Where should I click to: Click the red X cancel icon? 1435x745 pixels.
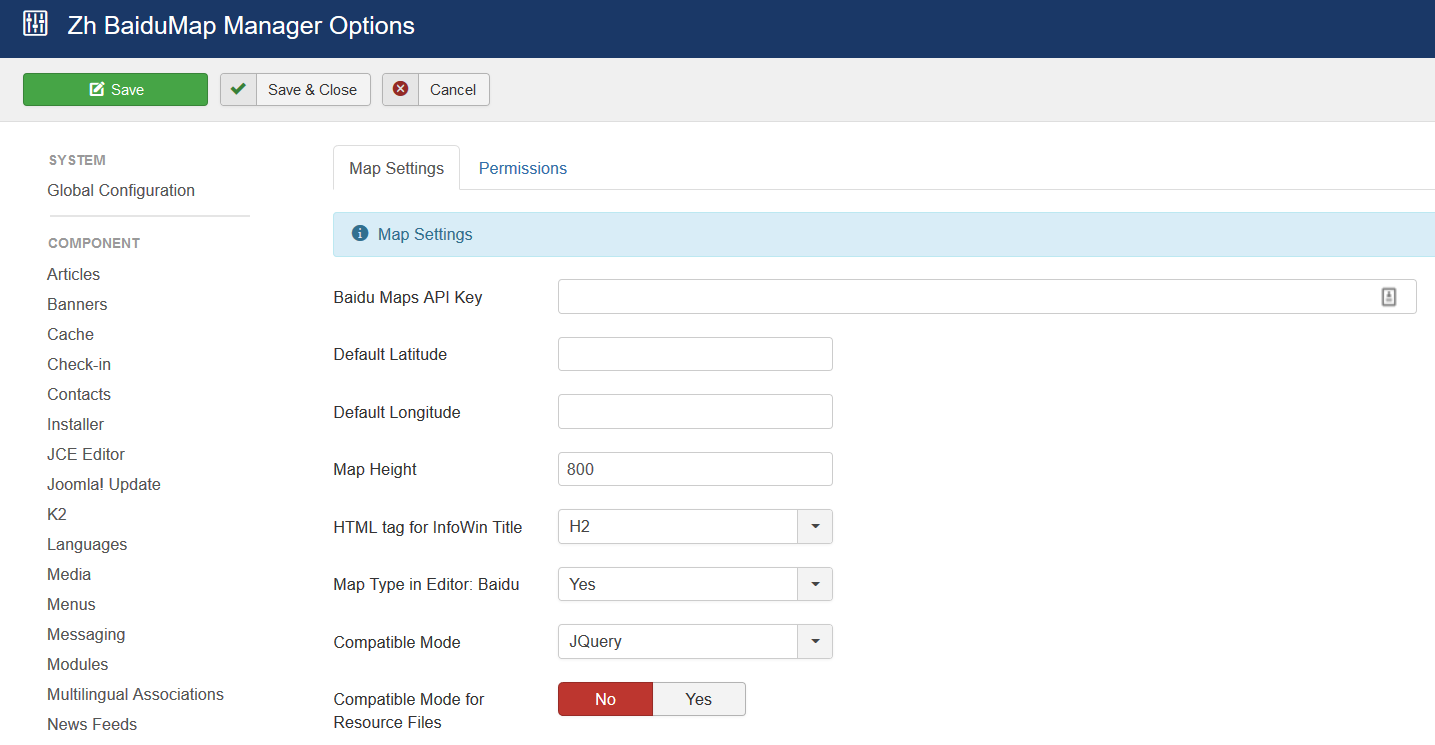coord(400,89)
